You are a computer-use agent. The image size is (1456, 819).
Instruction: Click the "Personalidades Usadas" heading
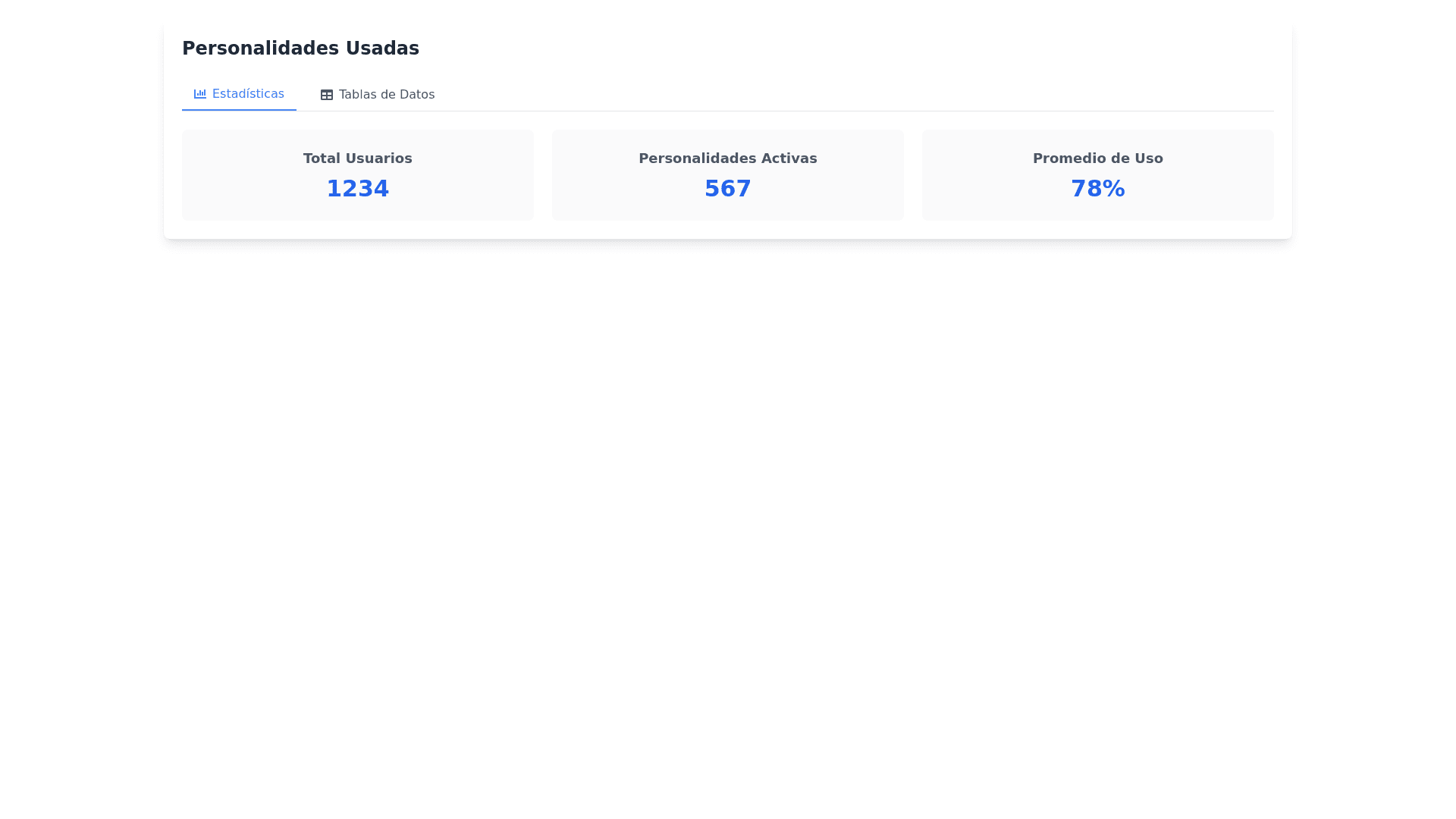tap(300, 49)
